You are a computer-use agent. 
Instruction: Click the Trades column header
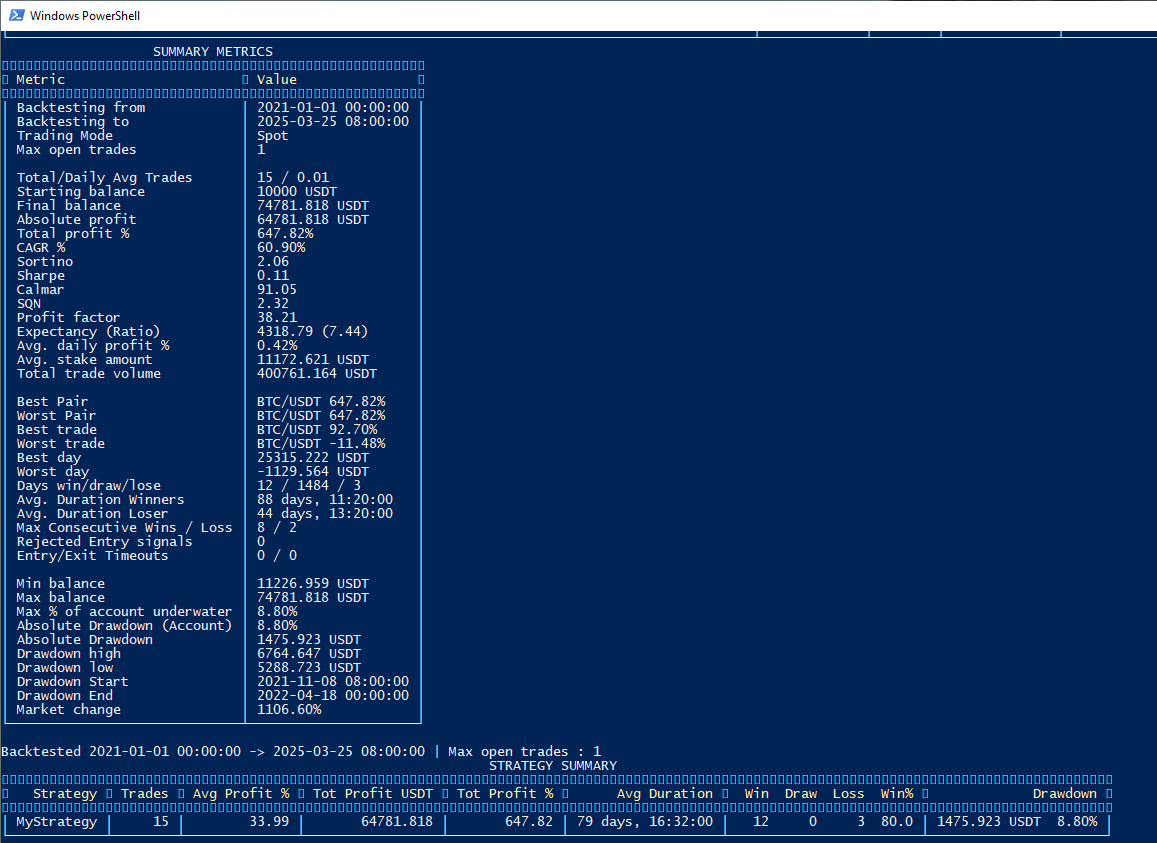[145, 794]
